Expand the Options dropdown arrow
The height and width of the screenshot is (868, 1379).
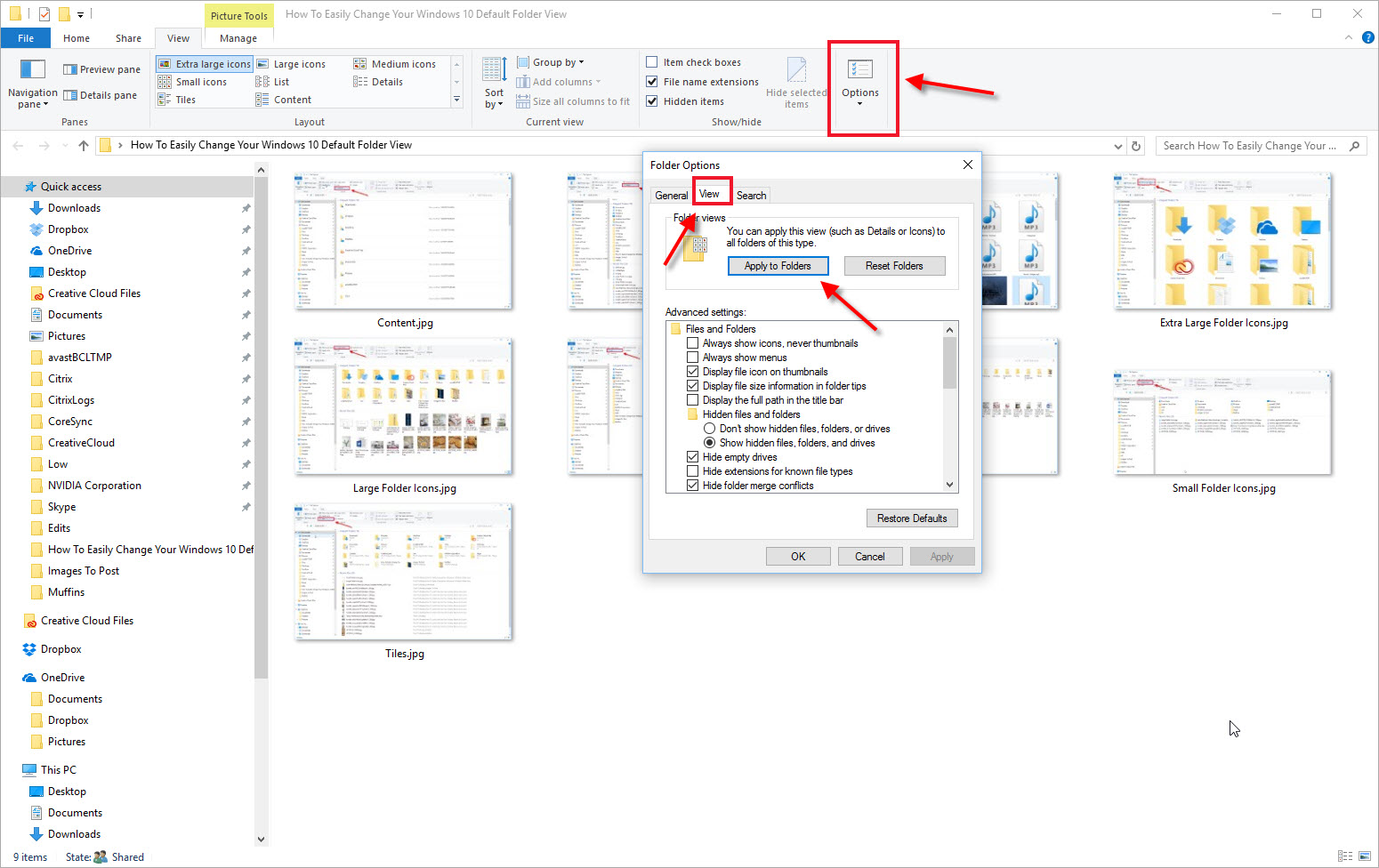(x=860, y=103)
